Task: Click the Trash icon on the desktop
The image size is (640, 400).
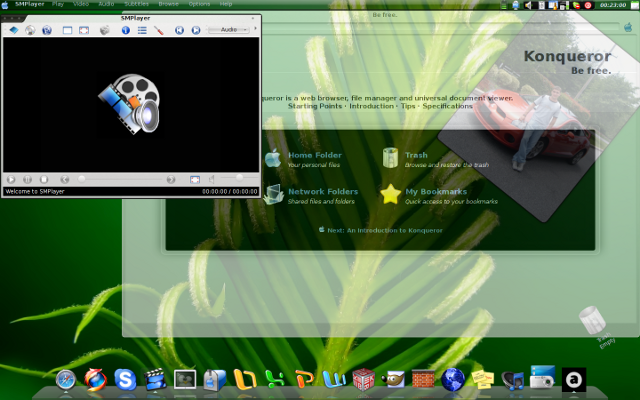Action: [592, 320]
